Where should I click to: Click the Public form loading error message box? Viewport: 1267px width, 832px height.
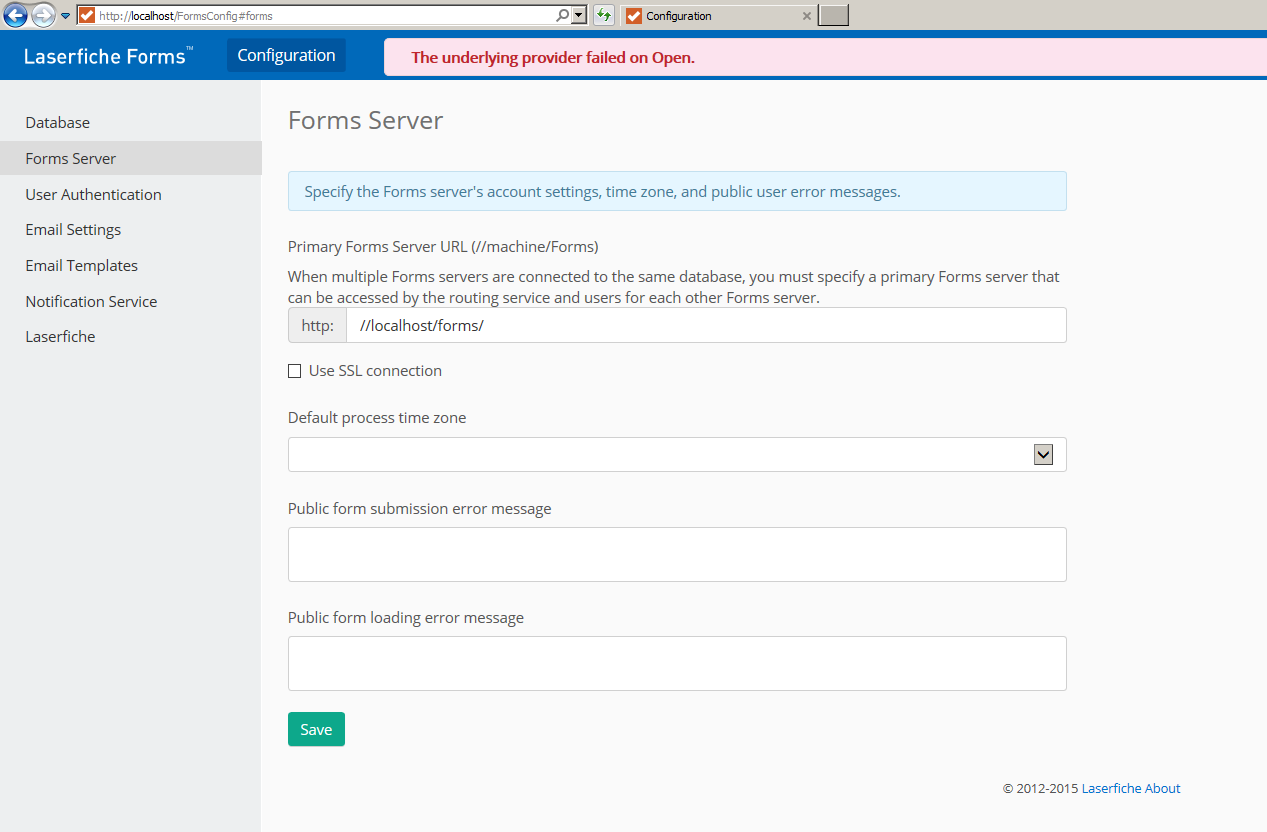tap(677, 663)
